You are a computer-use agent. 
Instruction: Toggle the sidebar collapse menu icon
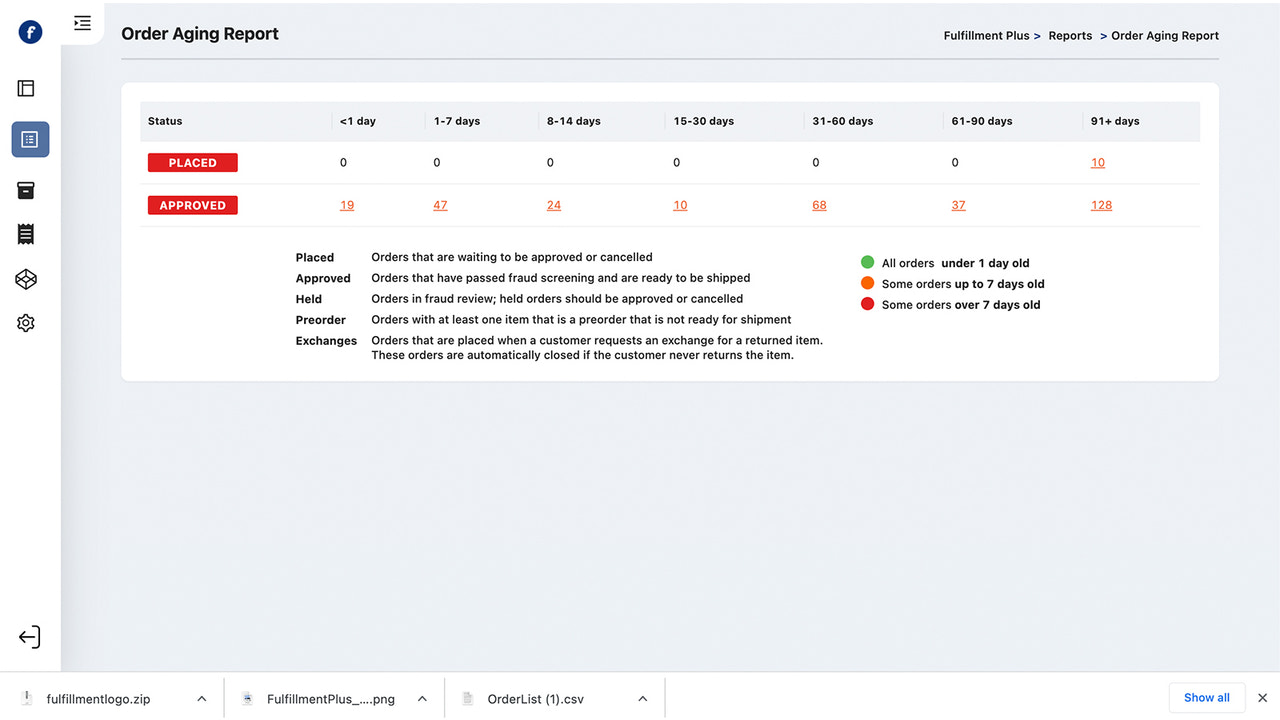coord(82,23)
